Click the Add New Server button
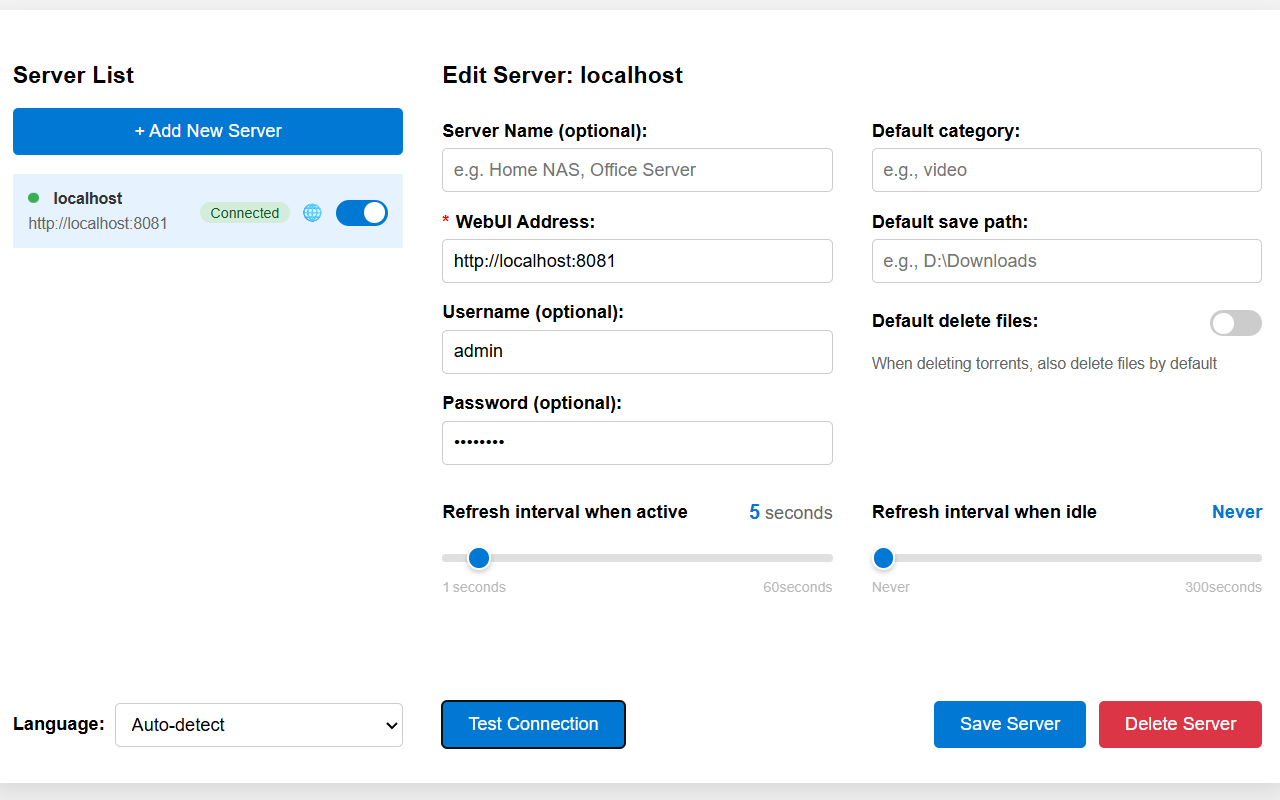 (x=208, y=131)
